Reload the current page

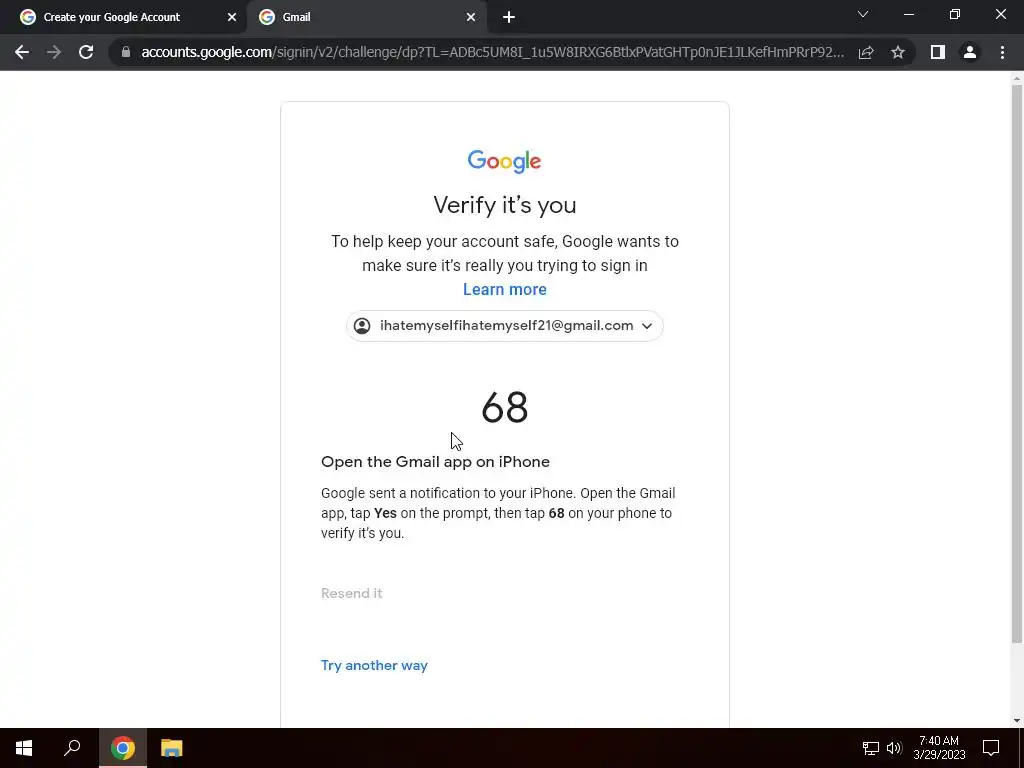(86, 52)
